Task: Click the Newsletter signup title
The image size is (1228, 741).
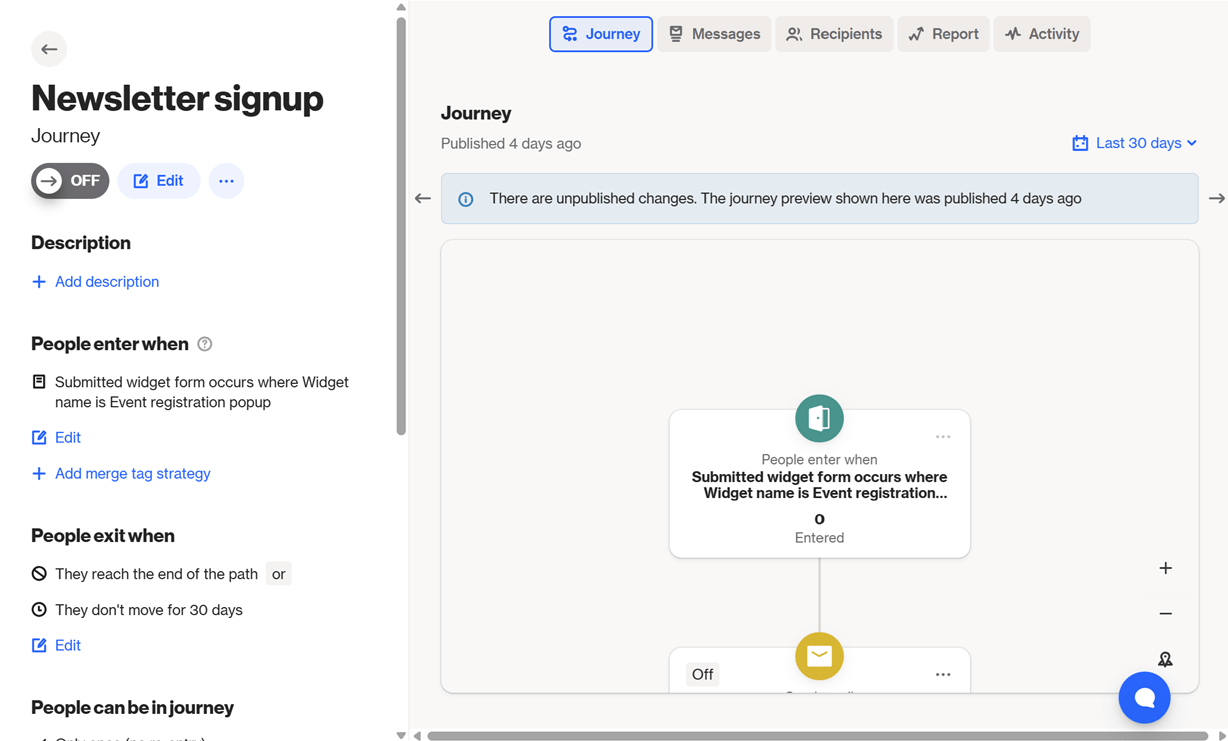Action: pyautogui.click(x=177, y=98)
